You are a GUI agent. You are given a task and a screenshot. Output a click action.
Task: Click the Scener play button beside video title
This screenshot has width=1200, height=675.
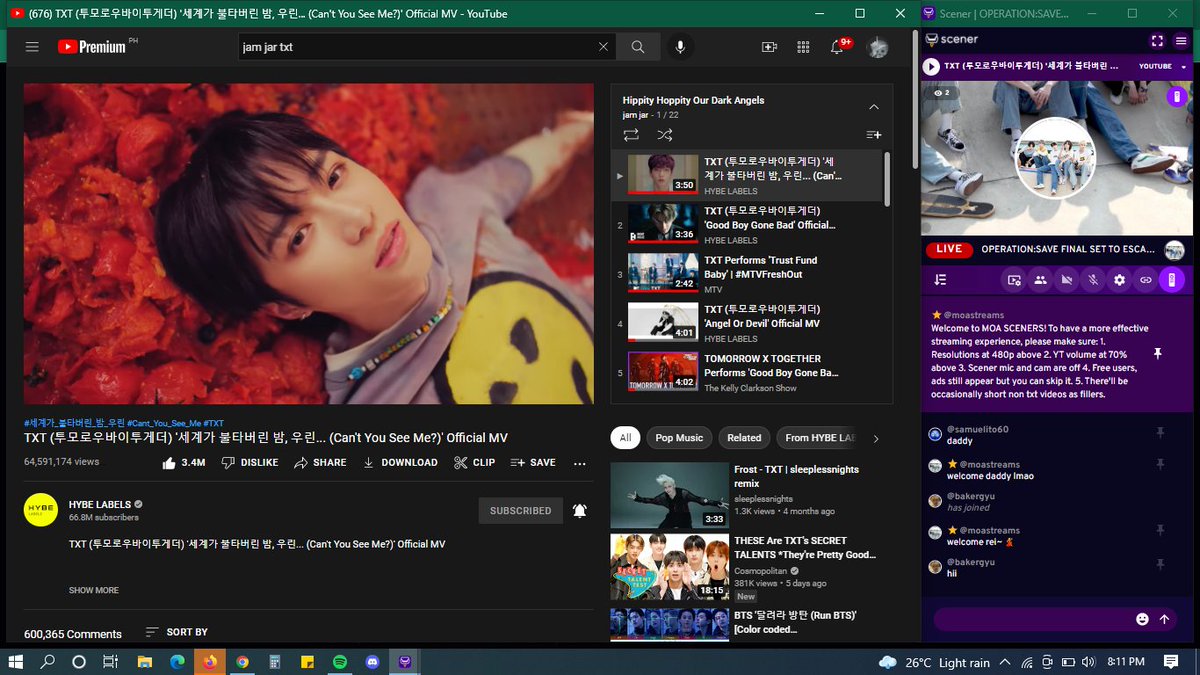pyautogui.click(x=931, y=66)
